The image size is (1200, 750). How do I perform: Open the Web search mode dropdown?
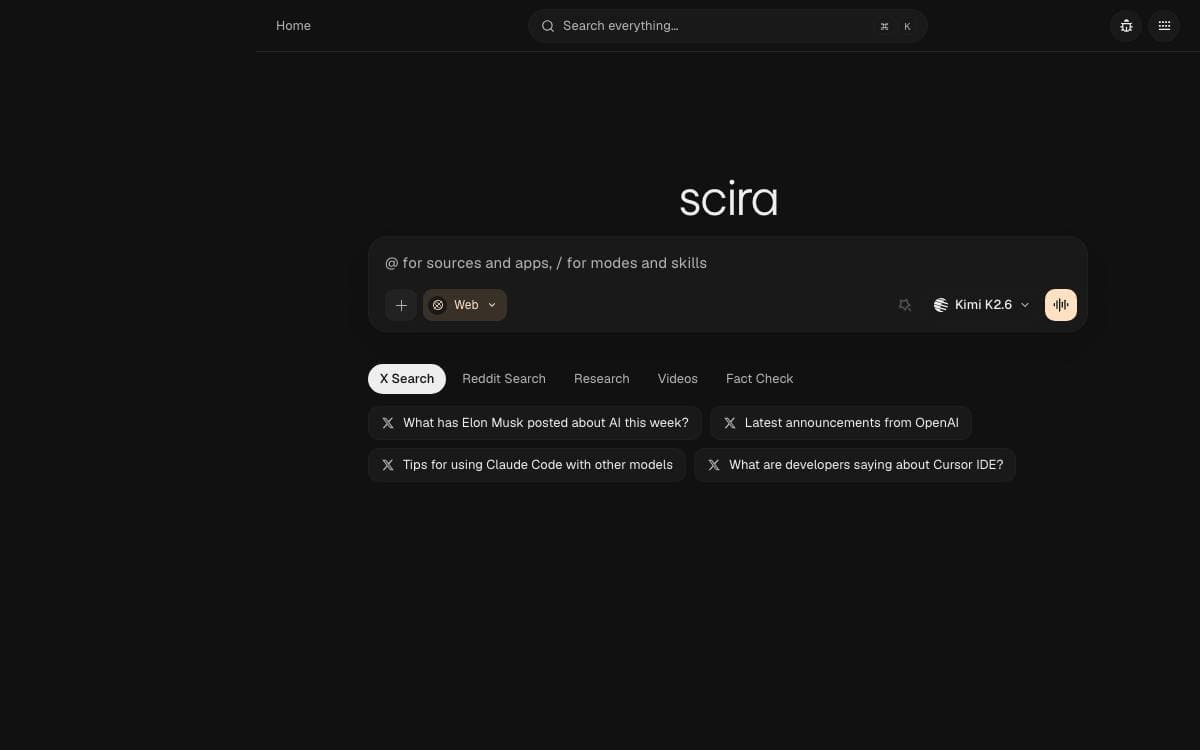pyautogui.click(x=465, y=305)
